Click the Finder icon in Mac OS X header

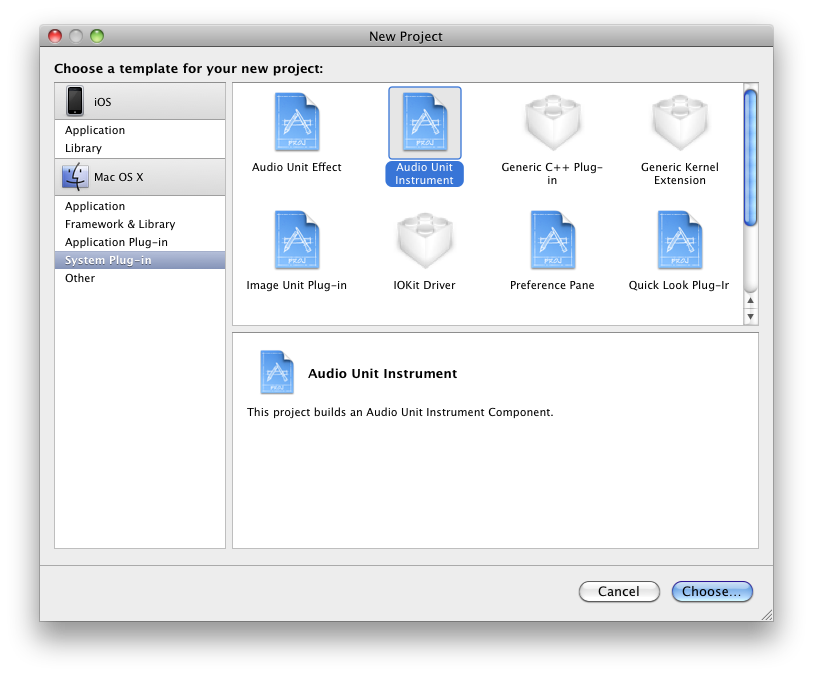coord(75,177)
